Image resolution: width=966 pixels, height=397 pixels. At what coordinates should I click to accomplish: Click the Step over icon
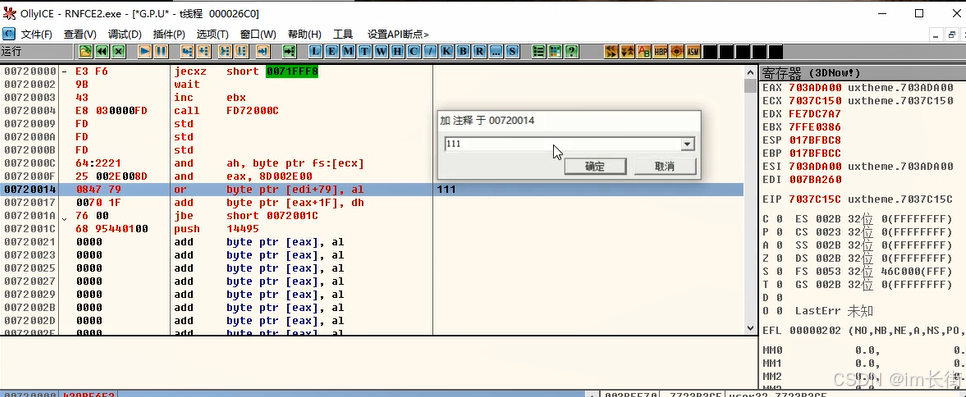click(203, 51)
